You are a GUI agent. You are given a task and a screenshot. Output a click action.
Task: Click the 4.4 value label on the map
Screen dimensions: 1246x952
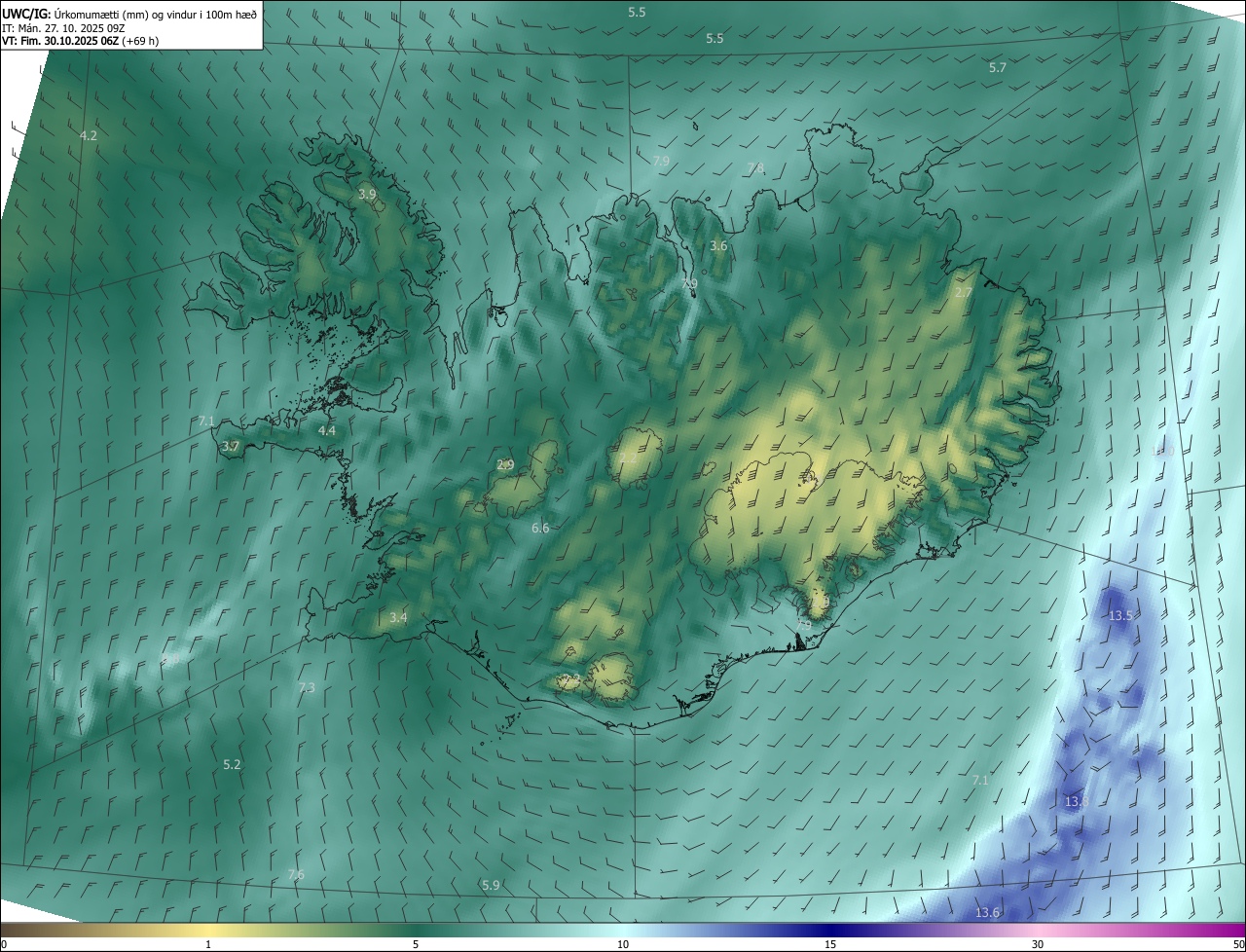(x=327, y=430)
